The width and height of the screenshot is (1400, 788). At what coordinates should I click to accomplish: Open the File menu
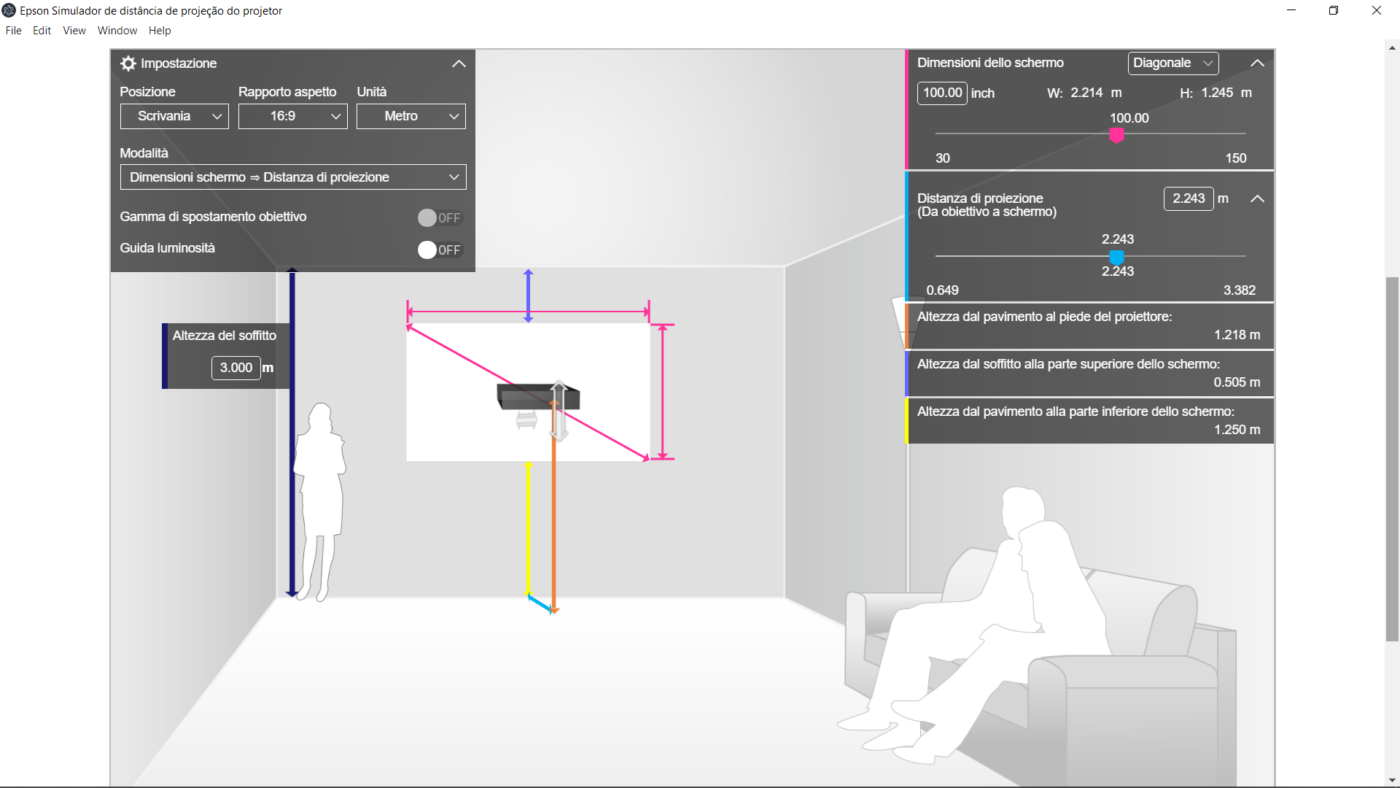[x=13, y=31]
